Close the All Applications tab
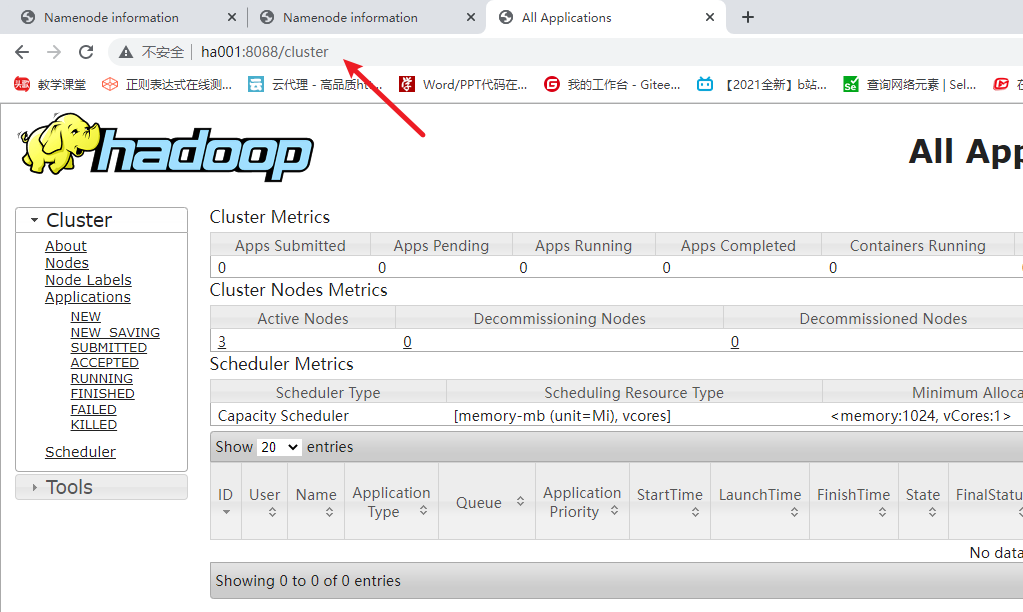 (x=710, y=18)
